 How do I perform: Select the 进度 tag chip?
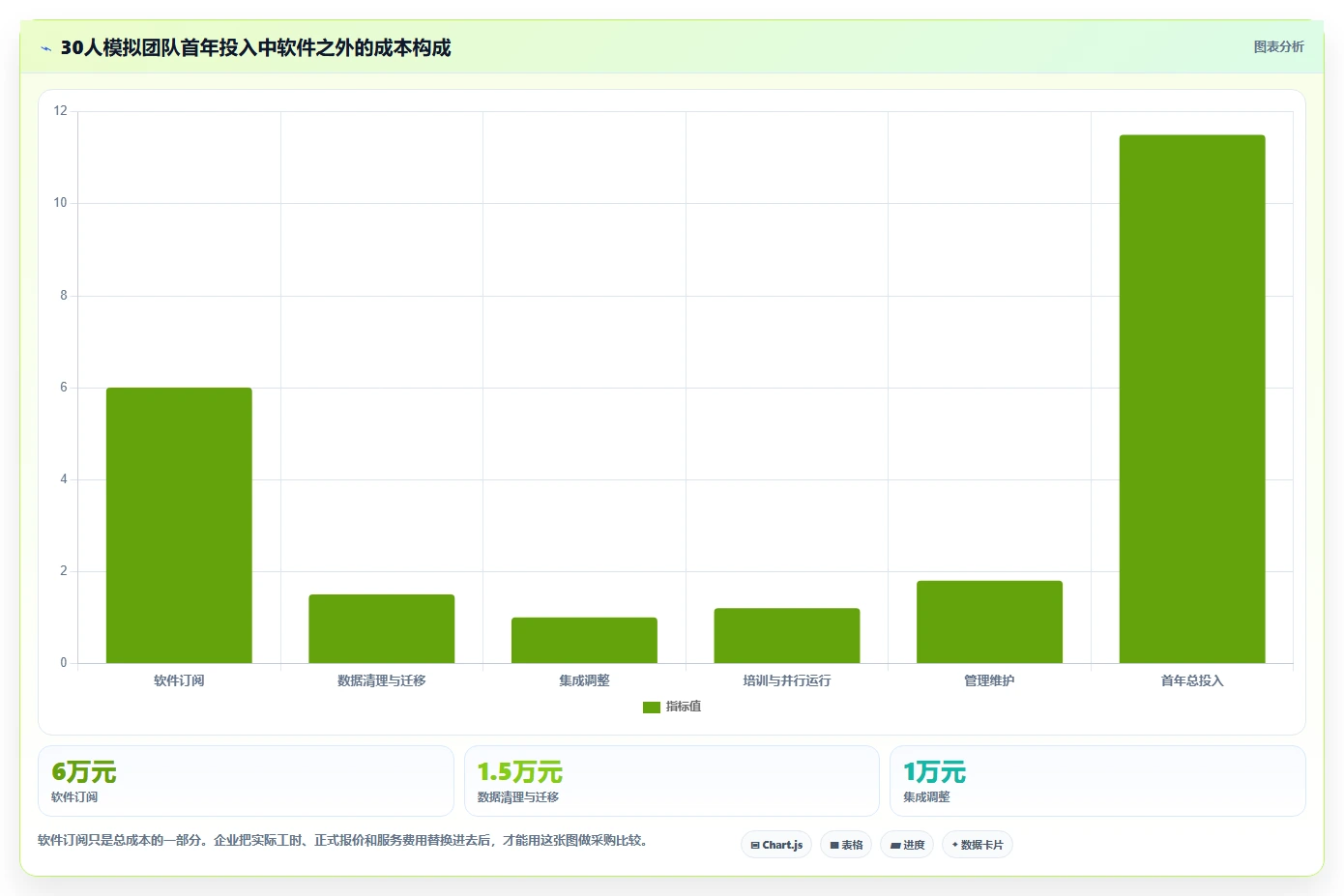click(907, 845)
